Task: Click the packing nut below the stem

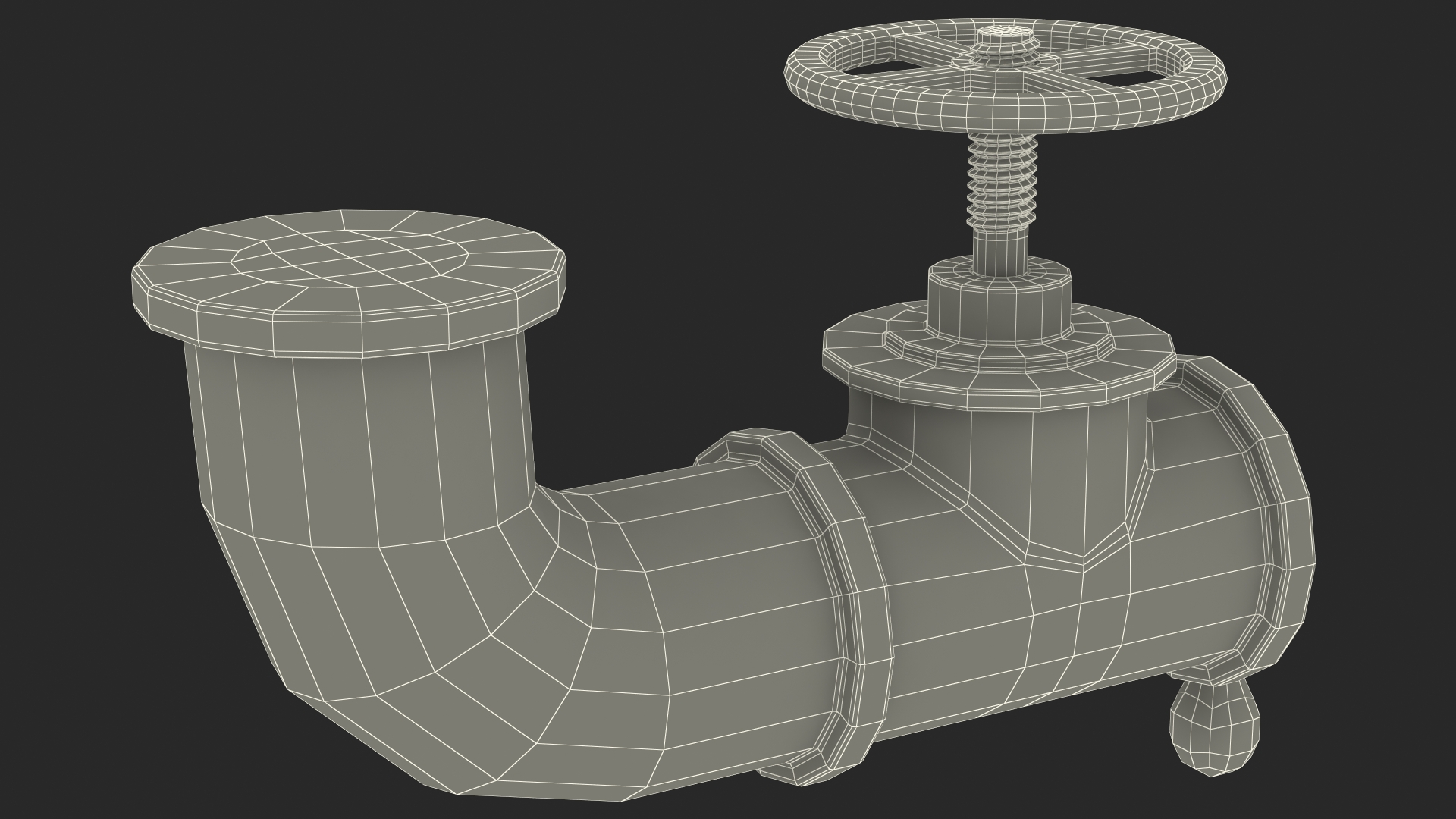Action: tap(1000, 302)
